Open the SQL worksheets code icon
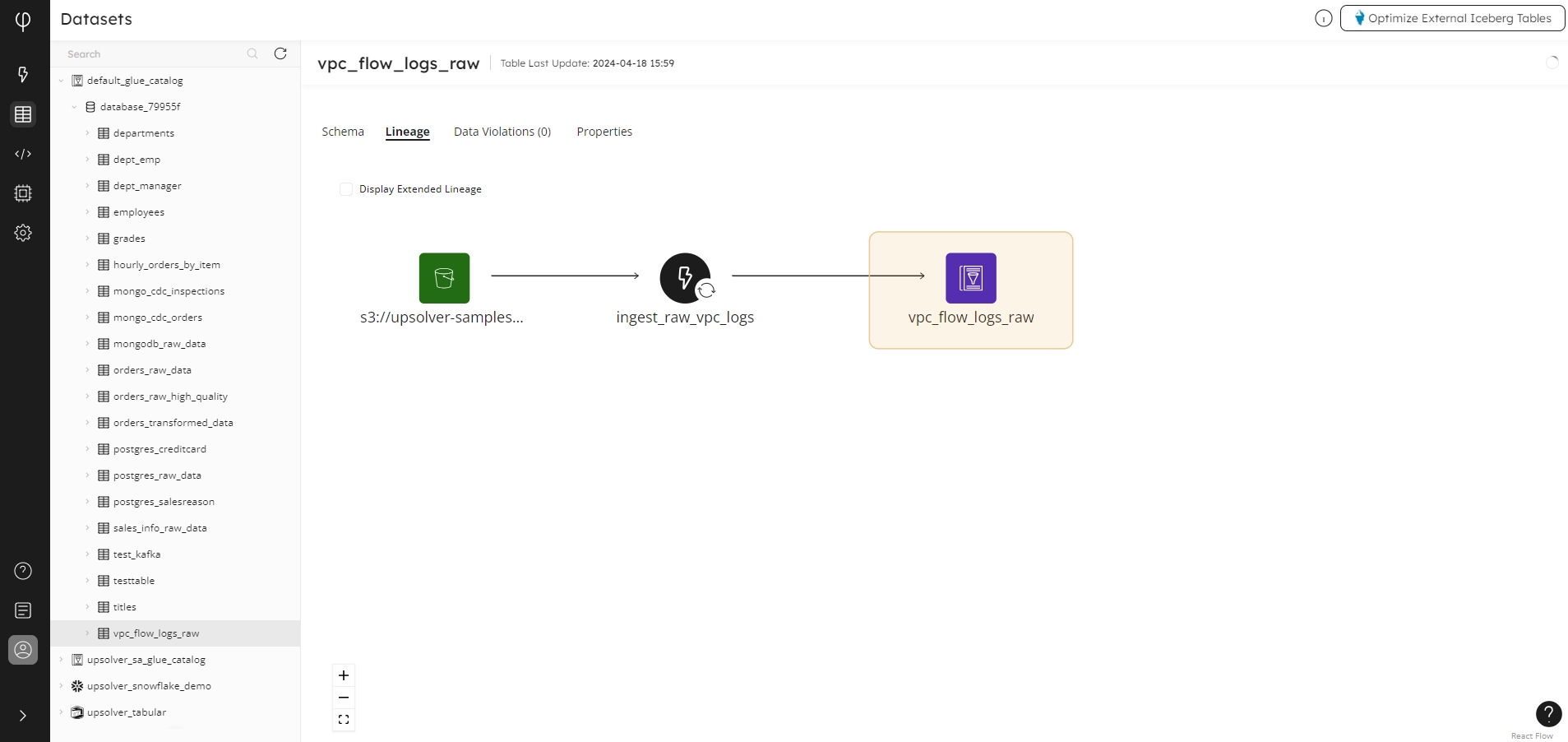1568x742 pixels. [23, 154]
